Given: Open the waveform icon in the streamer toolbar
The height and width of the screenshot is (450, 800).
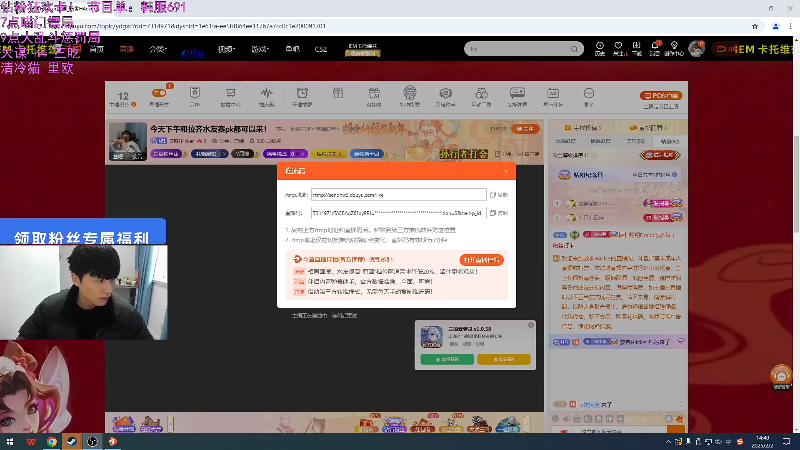Looking at the screenshot, I should (x=266, y=93).
